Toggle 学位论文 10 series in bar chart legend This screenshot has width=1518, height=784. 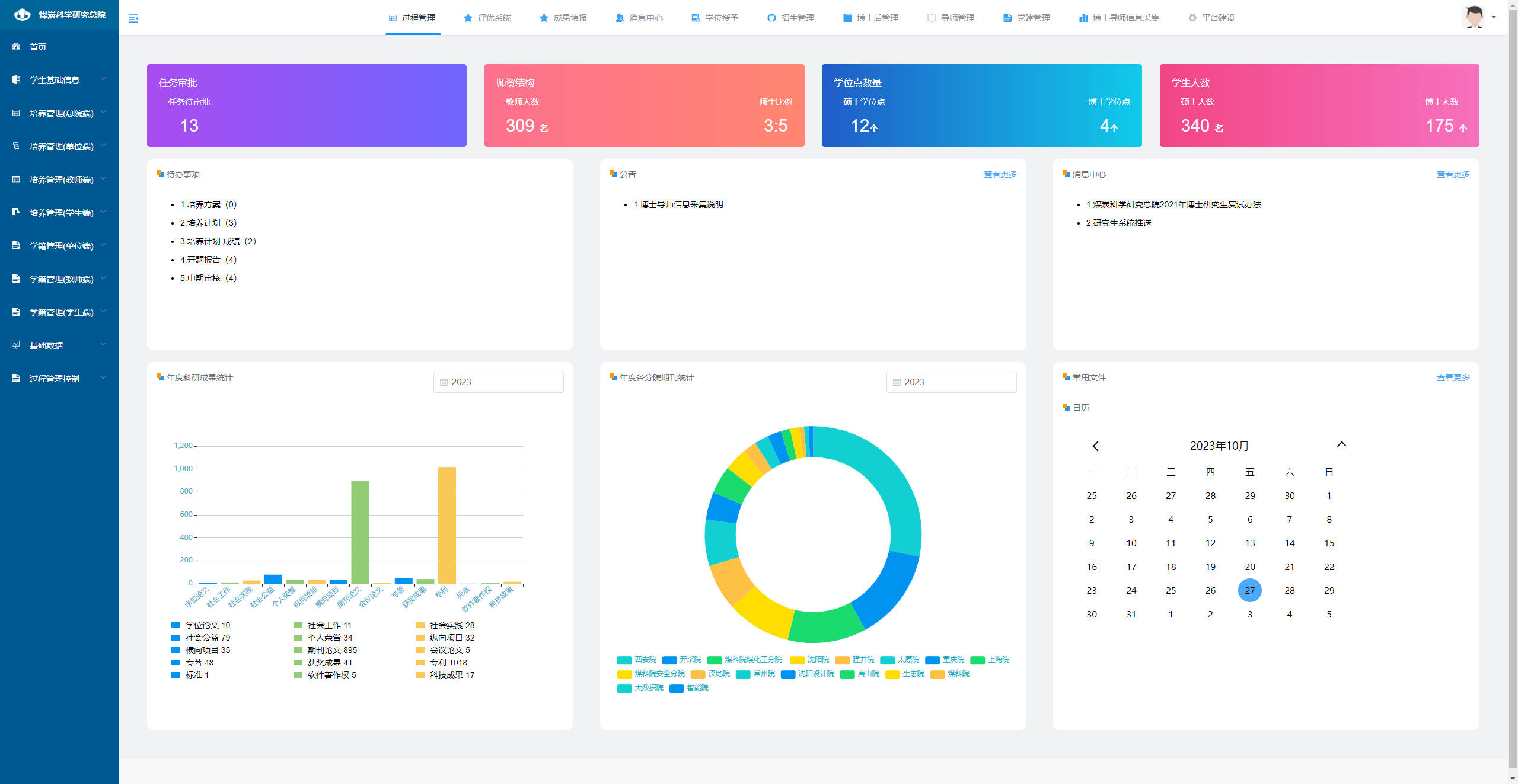[200, 625]
